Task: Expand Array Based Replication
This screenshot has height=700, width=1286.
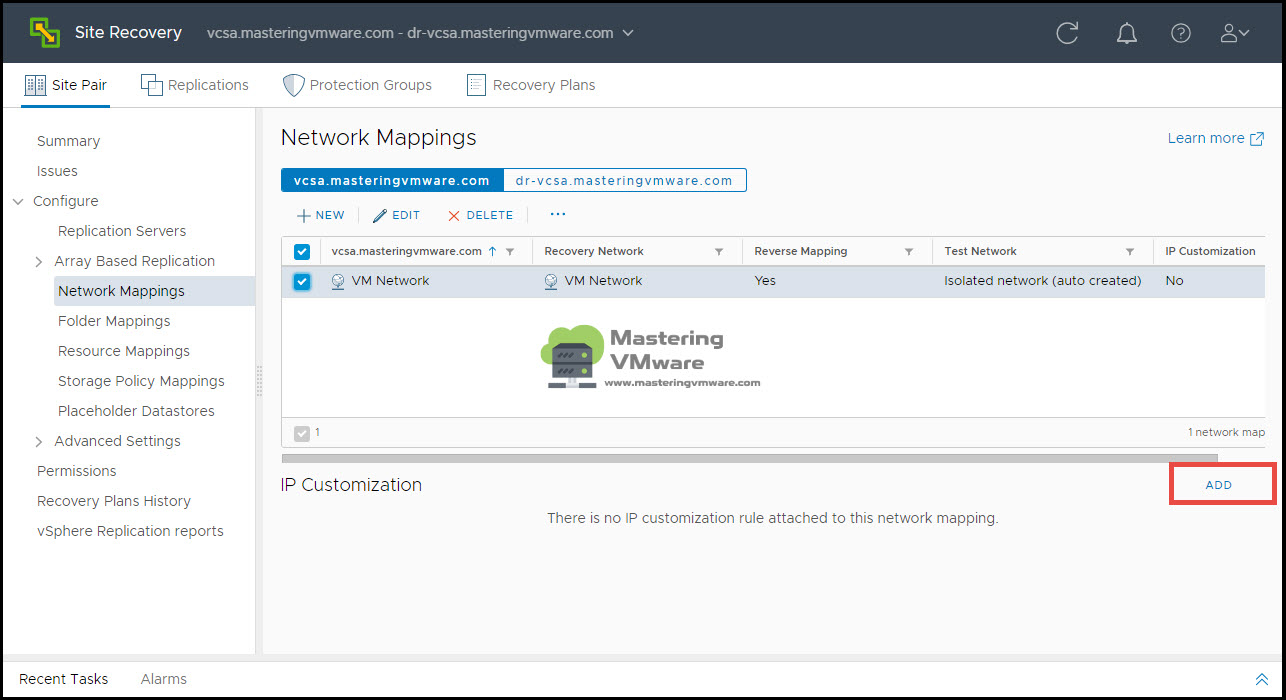Action: click(39, 262)
